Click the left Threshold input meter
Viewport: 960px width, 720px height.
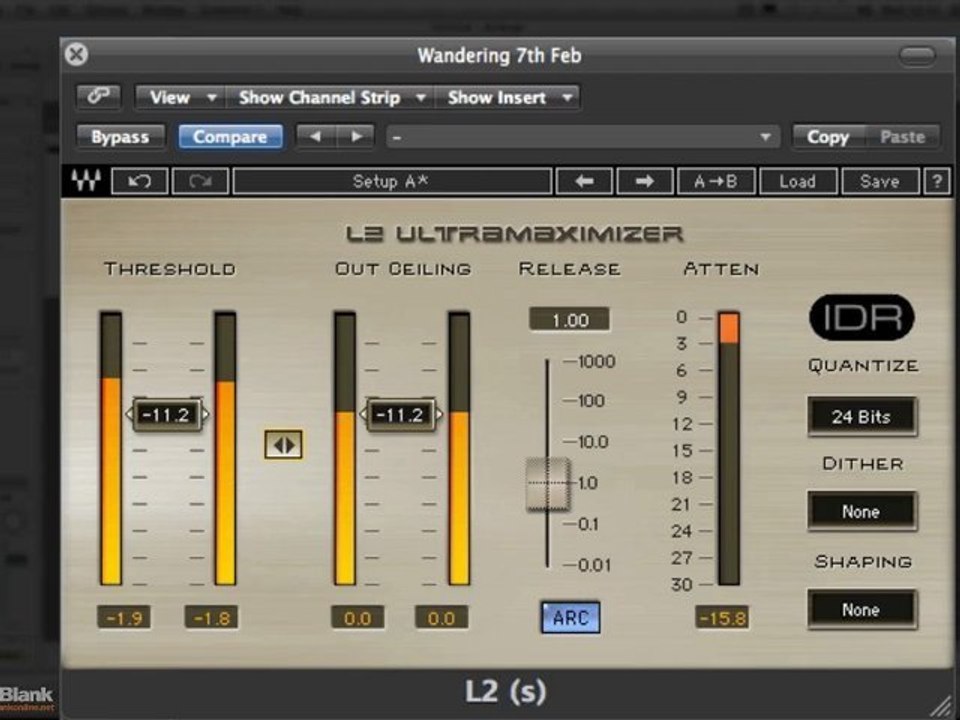pyautogui.click(x=111, y=449)
